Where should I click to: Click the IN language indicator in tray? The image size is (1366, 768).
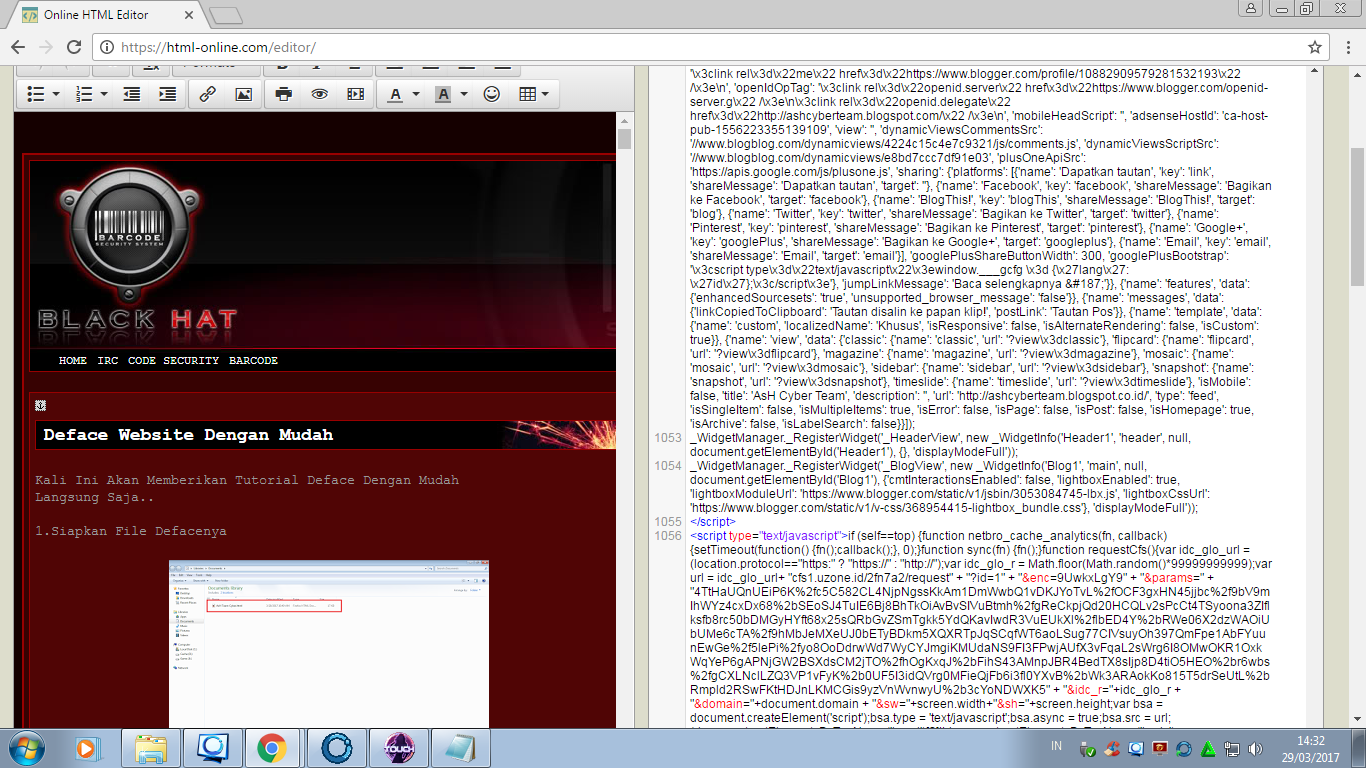point(1057,747)
